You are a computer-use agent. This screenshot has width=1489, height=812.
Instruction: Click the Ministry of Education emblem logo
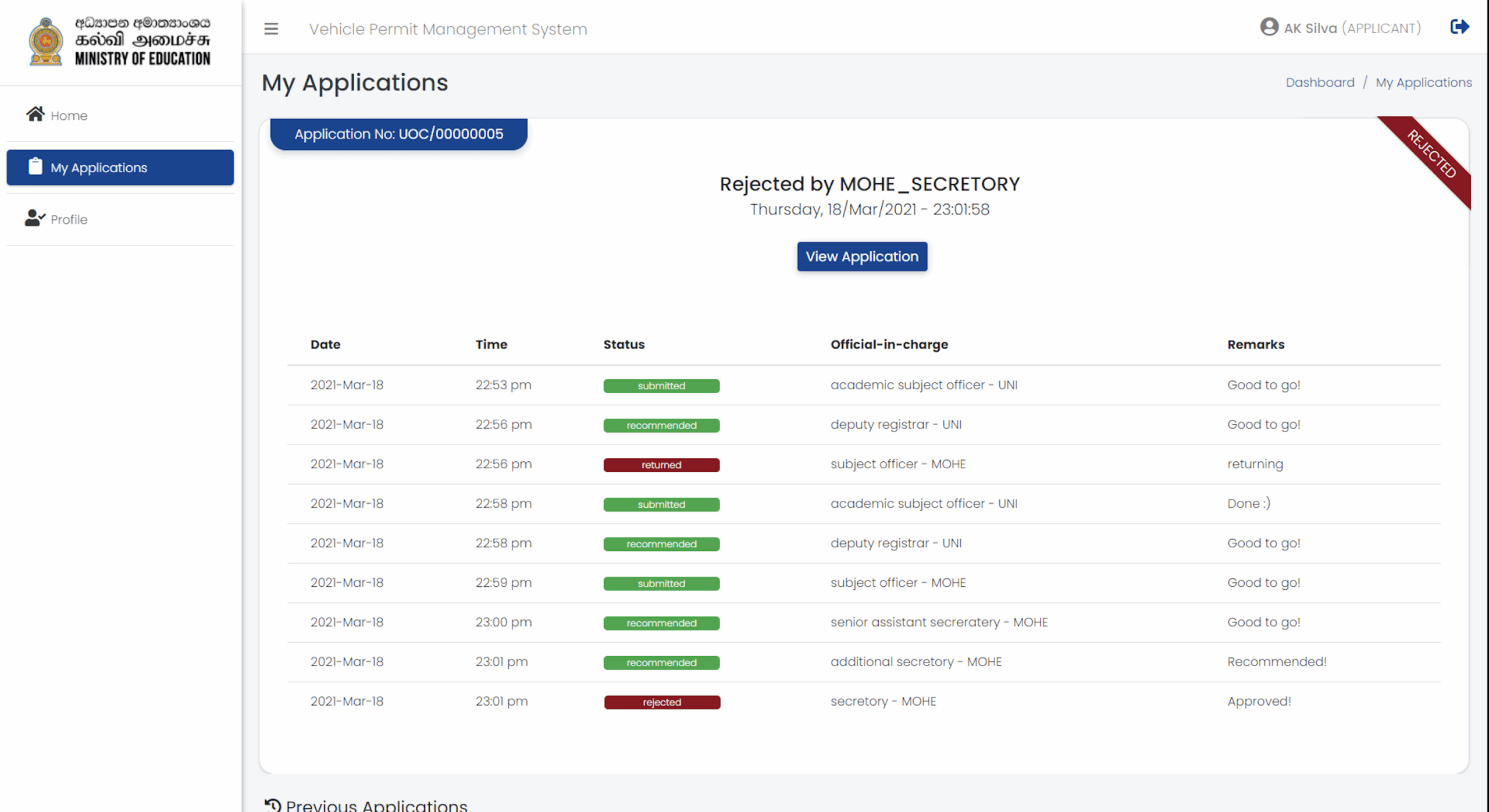click(x=46, y=41)
